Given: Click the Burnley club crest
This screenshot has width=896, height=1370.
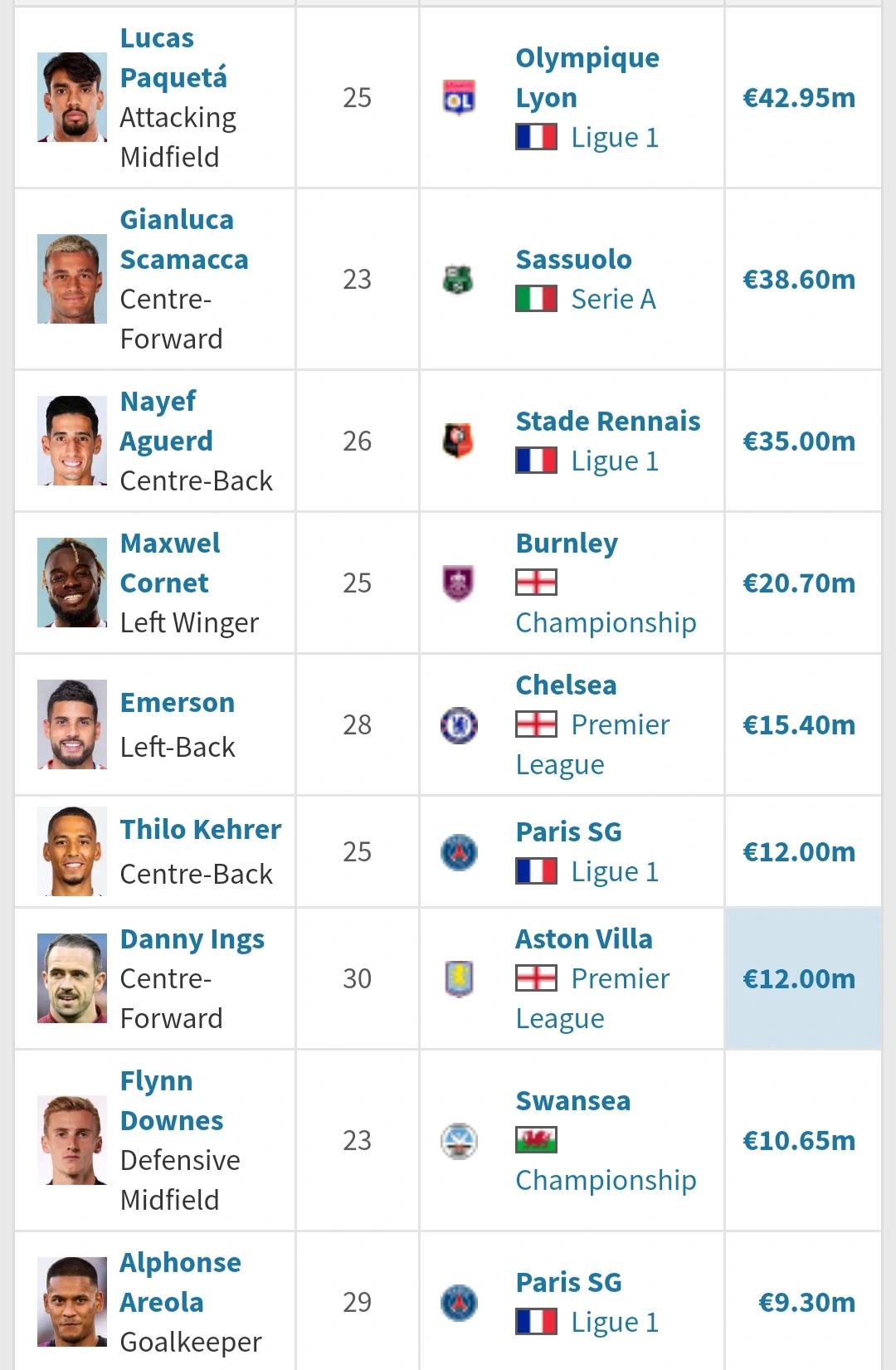Looking at the screenshot, I should pyautogui.click(x=458, y=583).
